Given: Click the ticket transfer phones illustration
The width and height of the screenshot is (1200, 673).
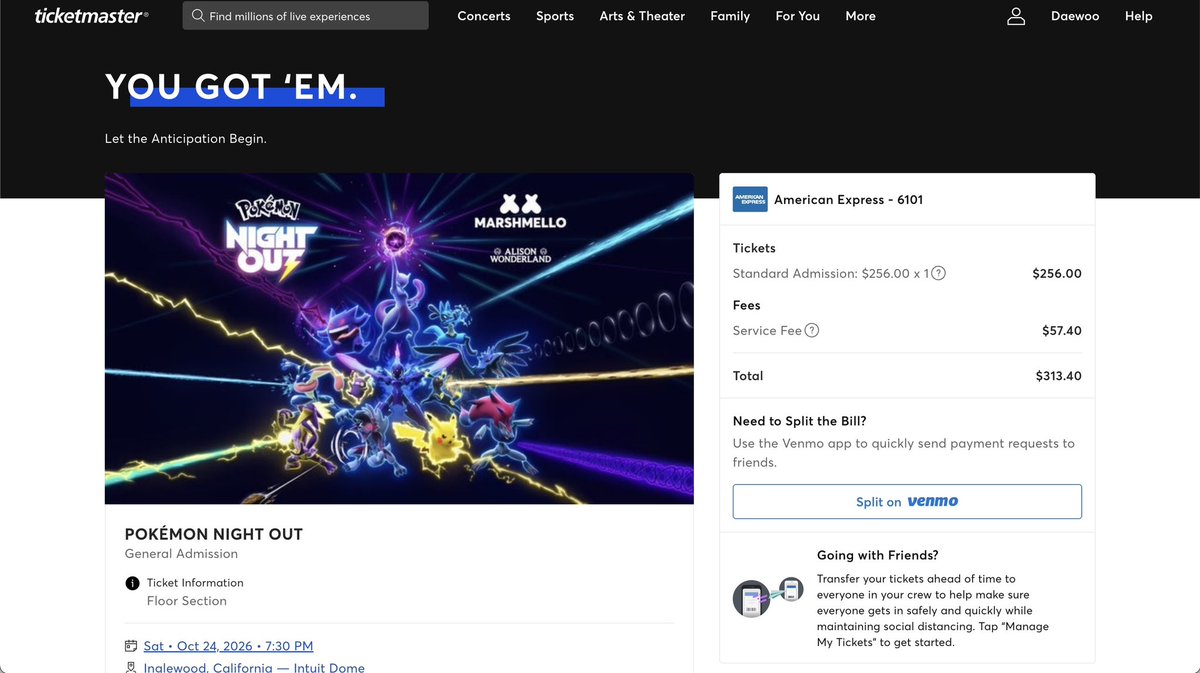Looking at the screenshot, I should click(x=768, y=596).
